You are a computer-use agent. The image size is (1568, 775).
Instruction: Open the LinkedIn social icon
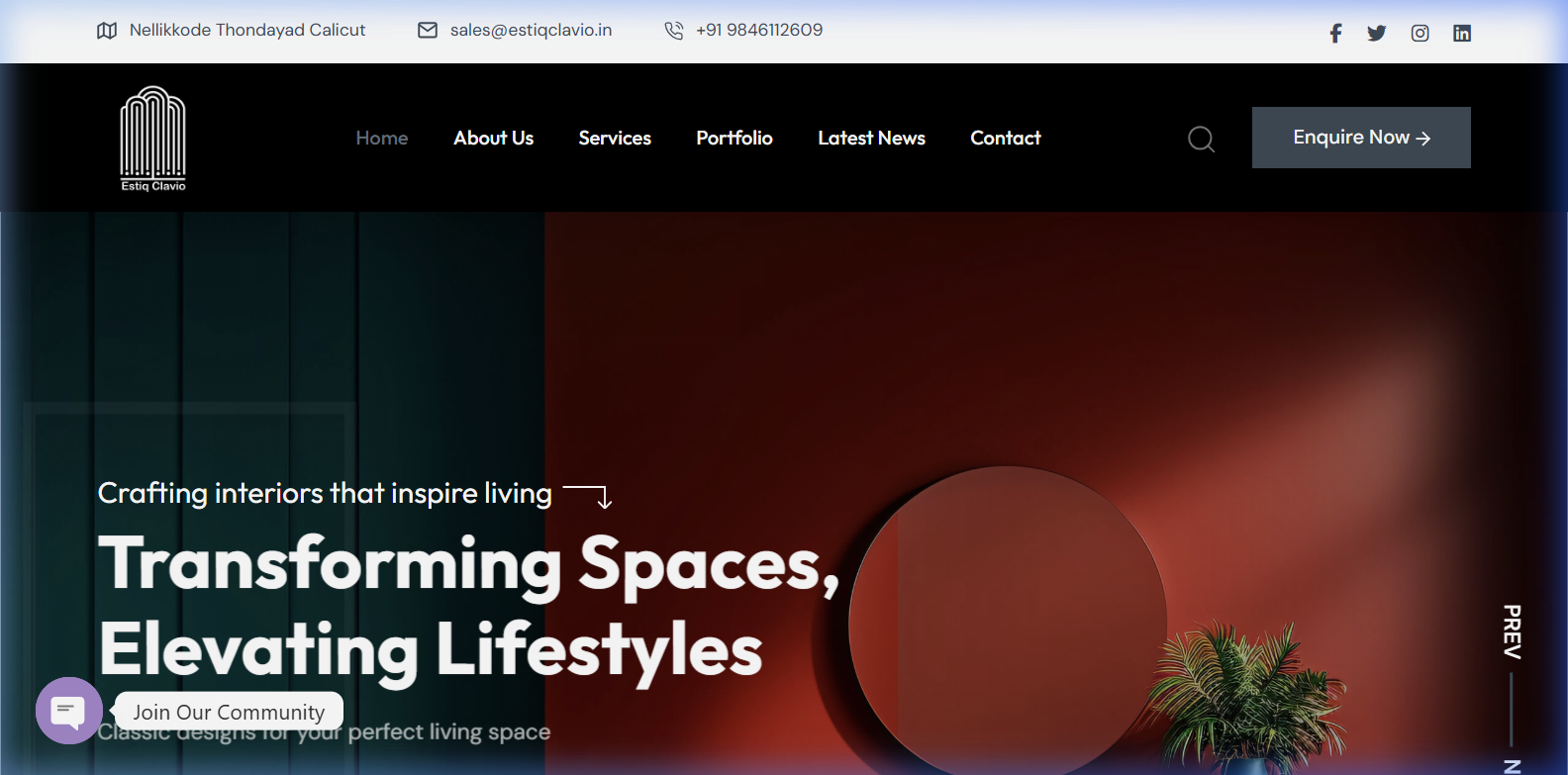[x=1462, y=34]
